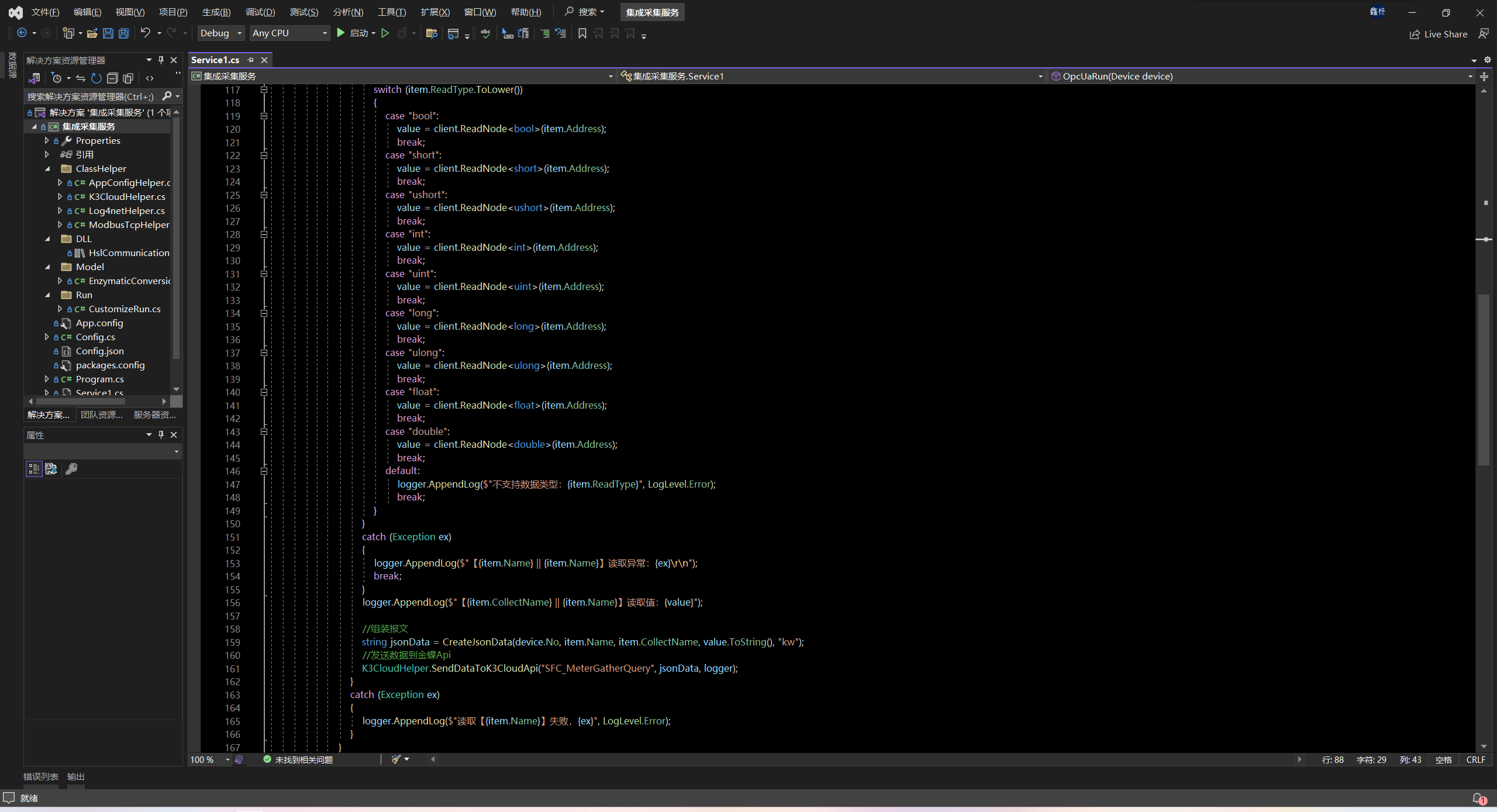Collapse the Model folder in the tree

click(47, 267)
